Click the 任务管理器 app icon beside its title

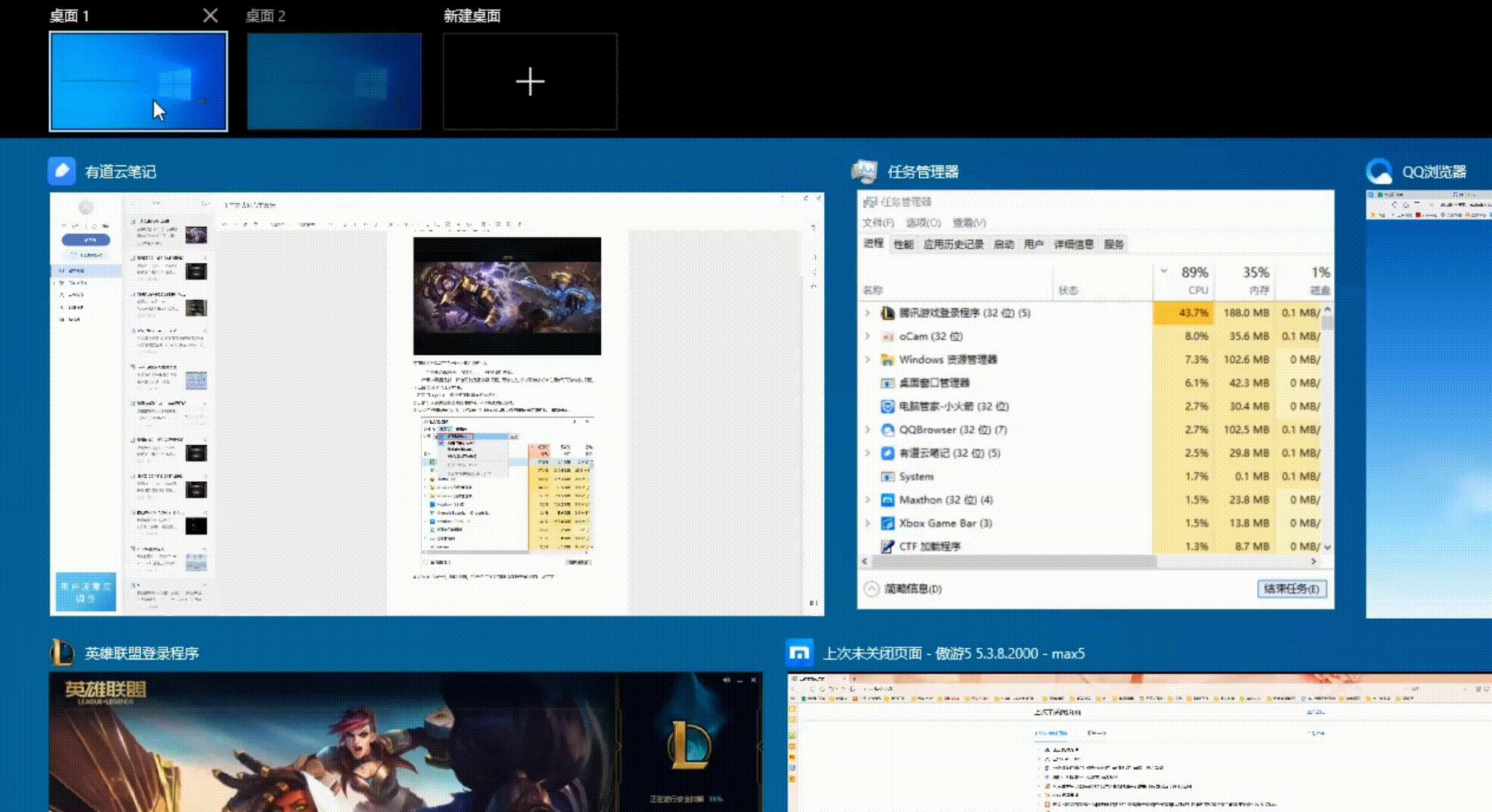(865, 171)
